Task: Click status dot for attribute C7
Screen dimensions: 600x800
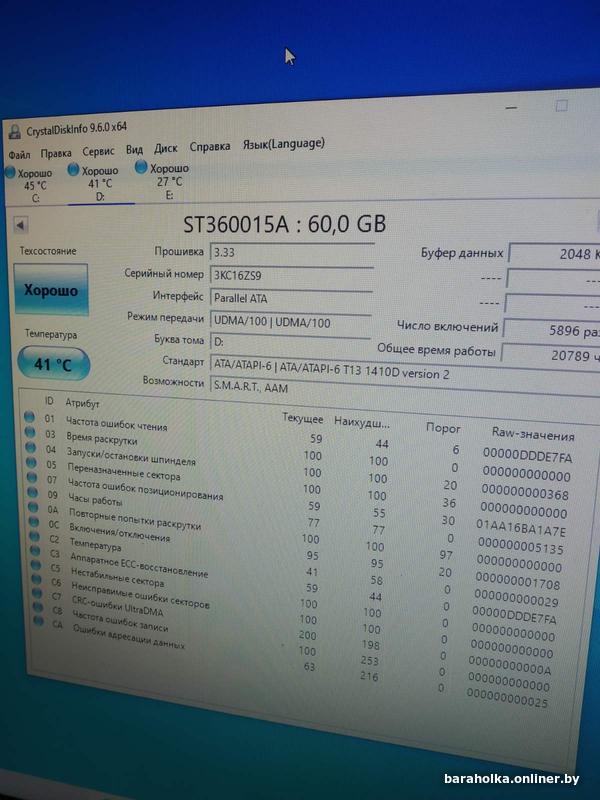Action: (x=37, y=593)
